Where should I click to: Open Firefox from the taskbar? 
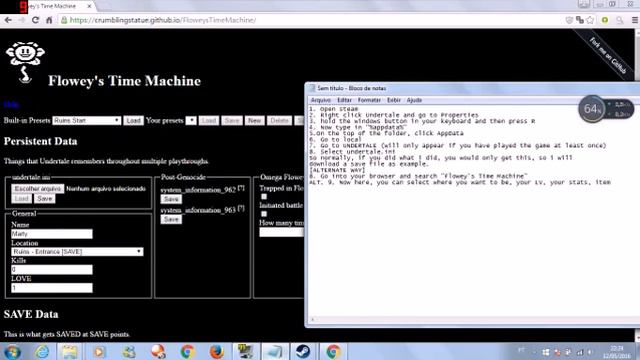(x=216, y=351)
